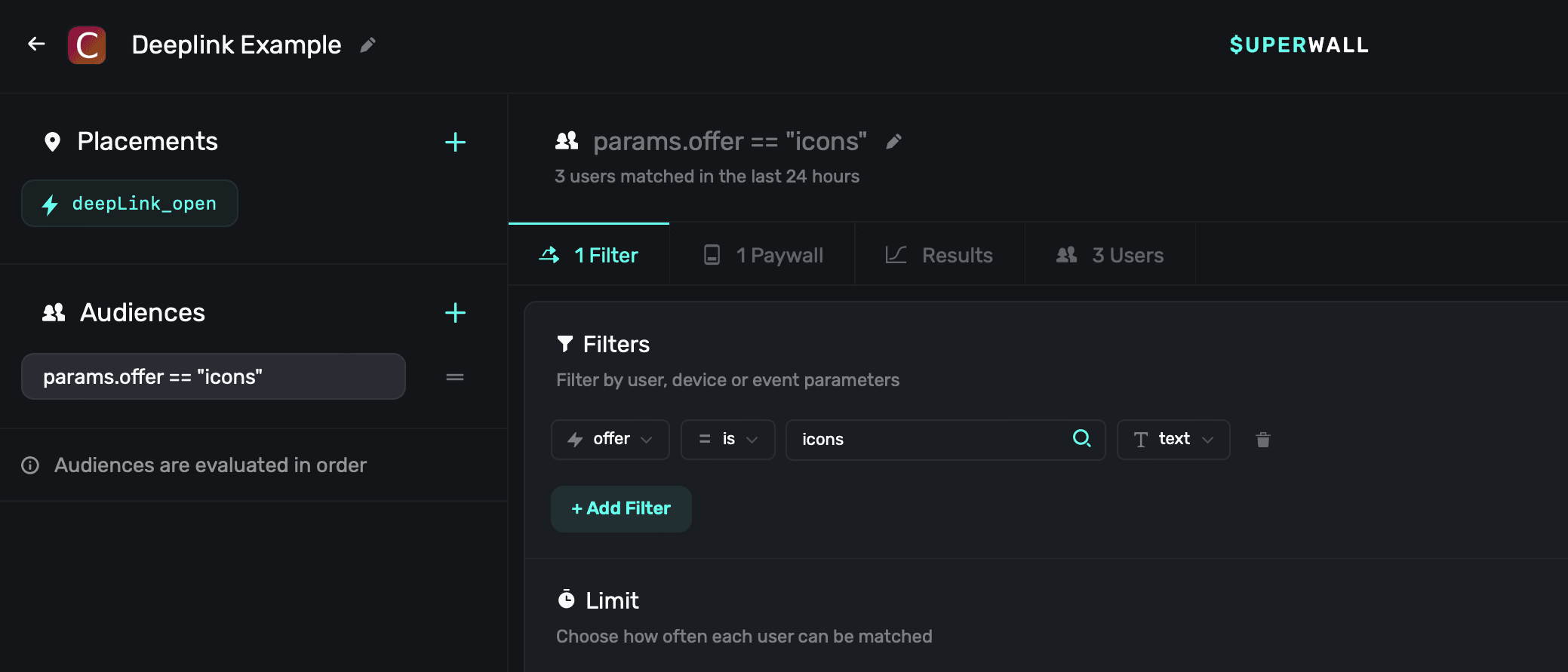
Task: Click the back arrow icon
Action: click(36, 44)
